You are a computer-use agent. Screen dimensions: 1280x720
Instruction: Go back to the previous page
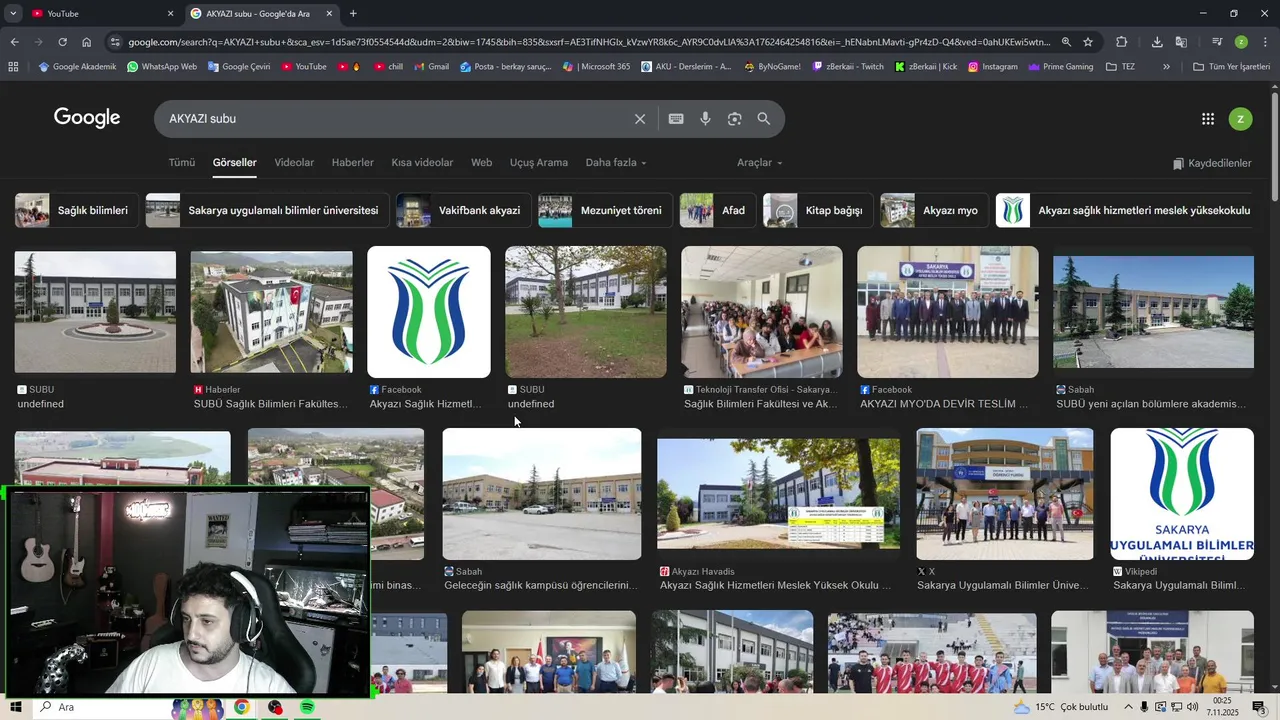pyautogui.click(x=14, y=42)
